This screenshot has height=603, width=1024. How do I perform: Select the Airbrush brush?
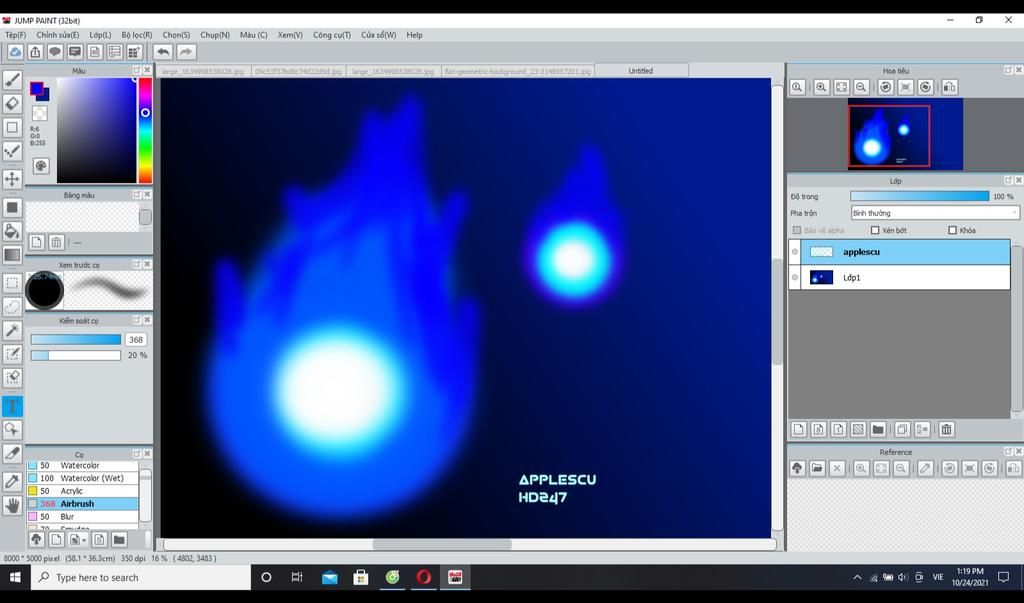coord(82,504)
